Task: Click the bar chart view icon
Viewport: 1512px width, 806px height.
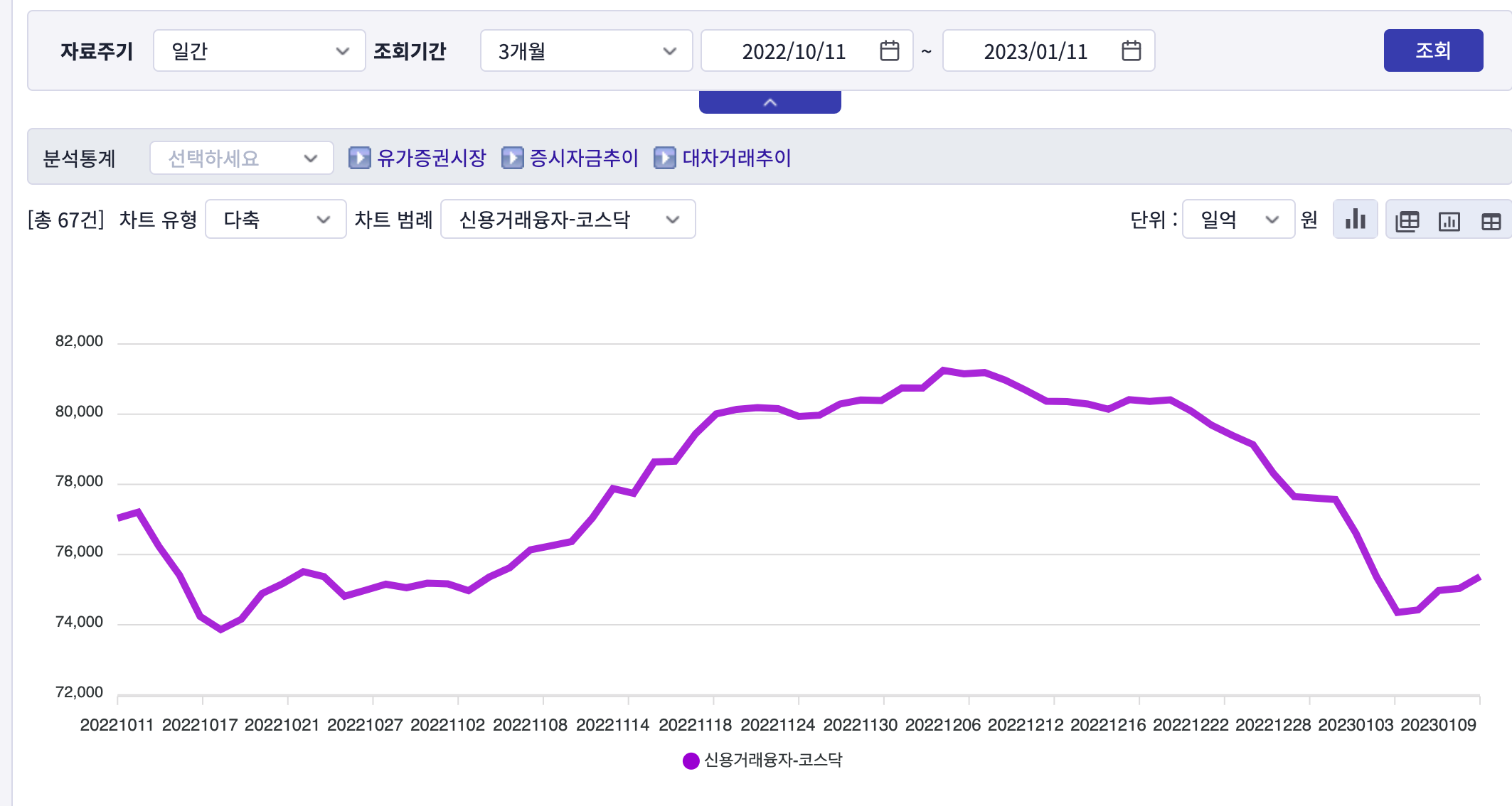Action: click(1356, 220)
